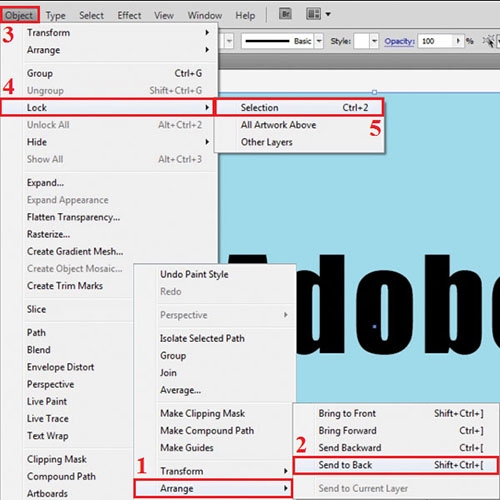The image size is (500, 500).
Task: Click the top anchor handle of selected rectangle
Action: pos(374,92)
